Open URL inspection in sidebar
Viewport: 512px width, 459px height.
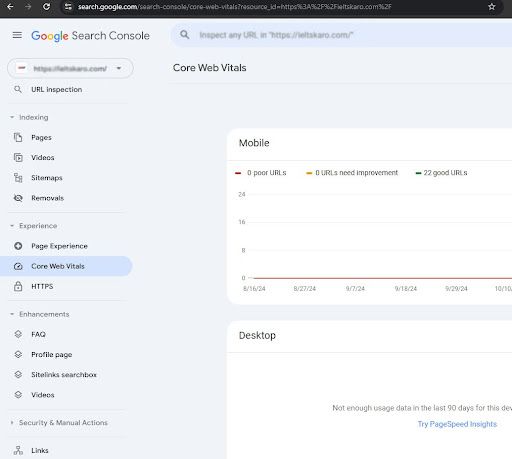(x=57, y=89)
